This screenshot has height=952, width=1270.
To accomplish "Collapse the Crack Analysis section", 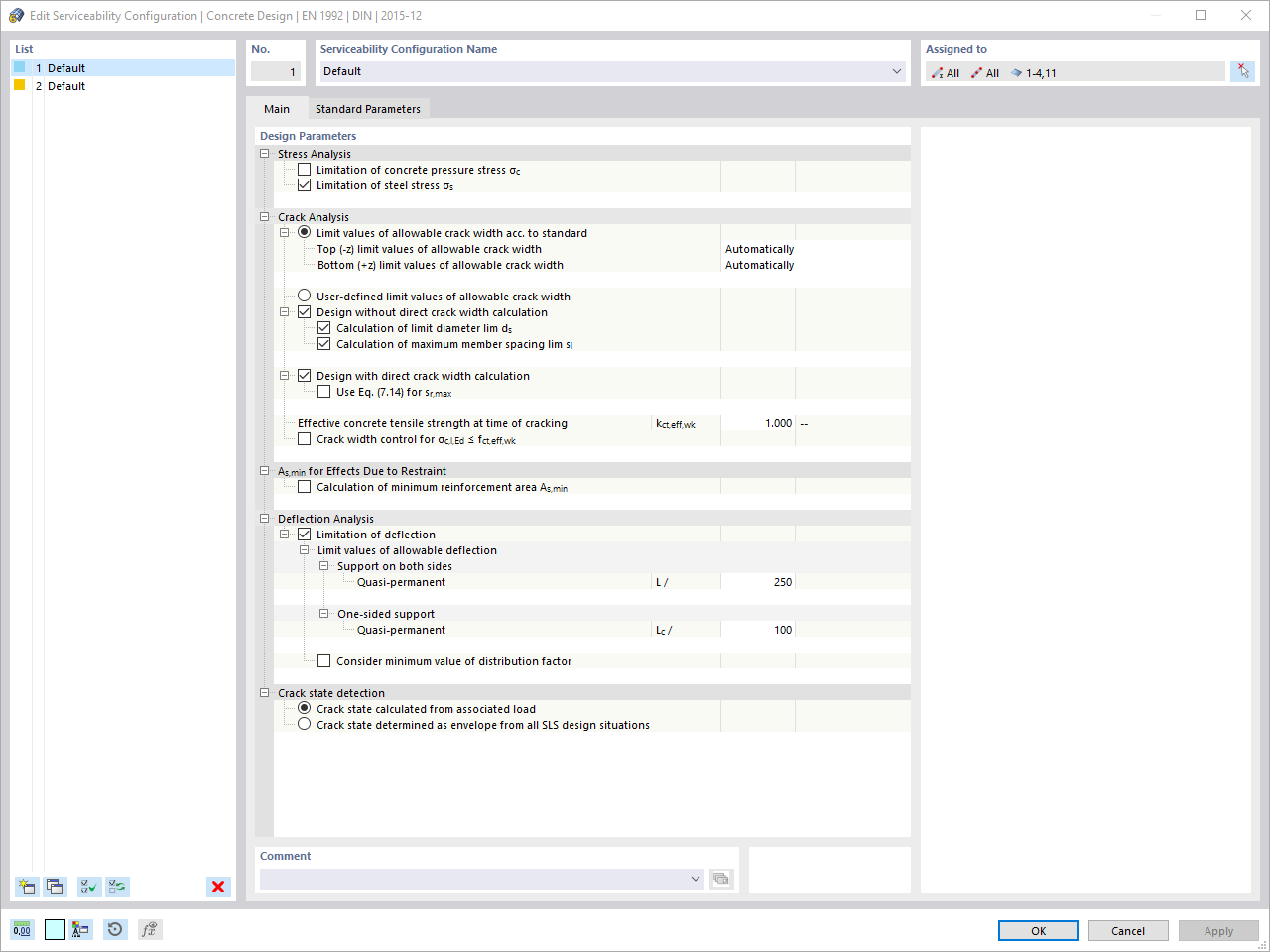I will (x=264, y=216).
